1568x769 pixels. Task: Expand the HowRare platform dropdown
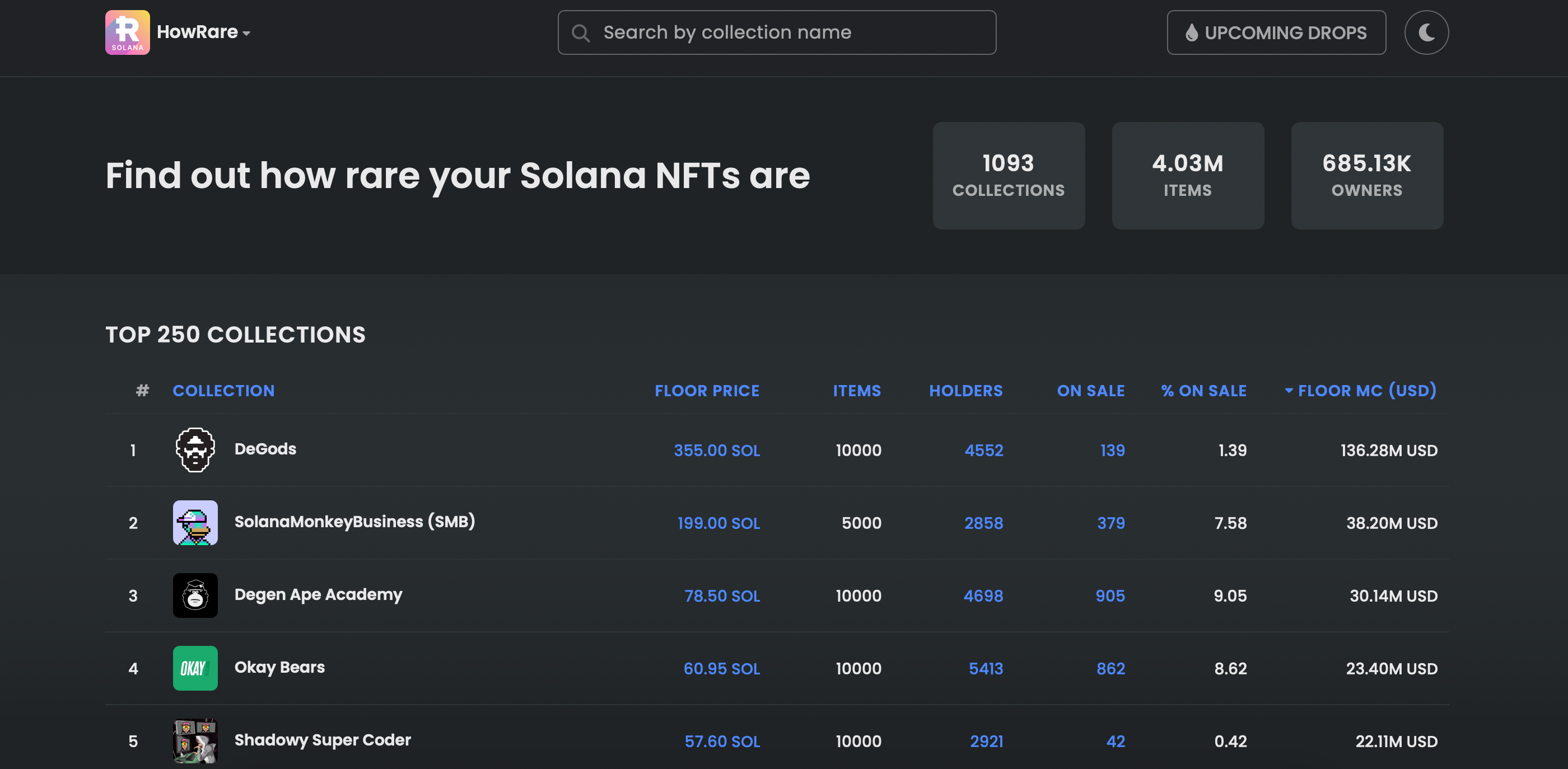pyautogui.click(x=247, y=32)
